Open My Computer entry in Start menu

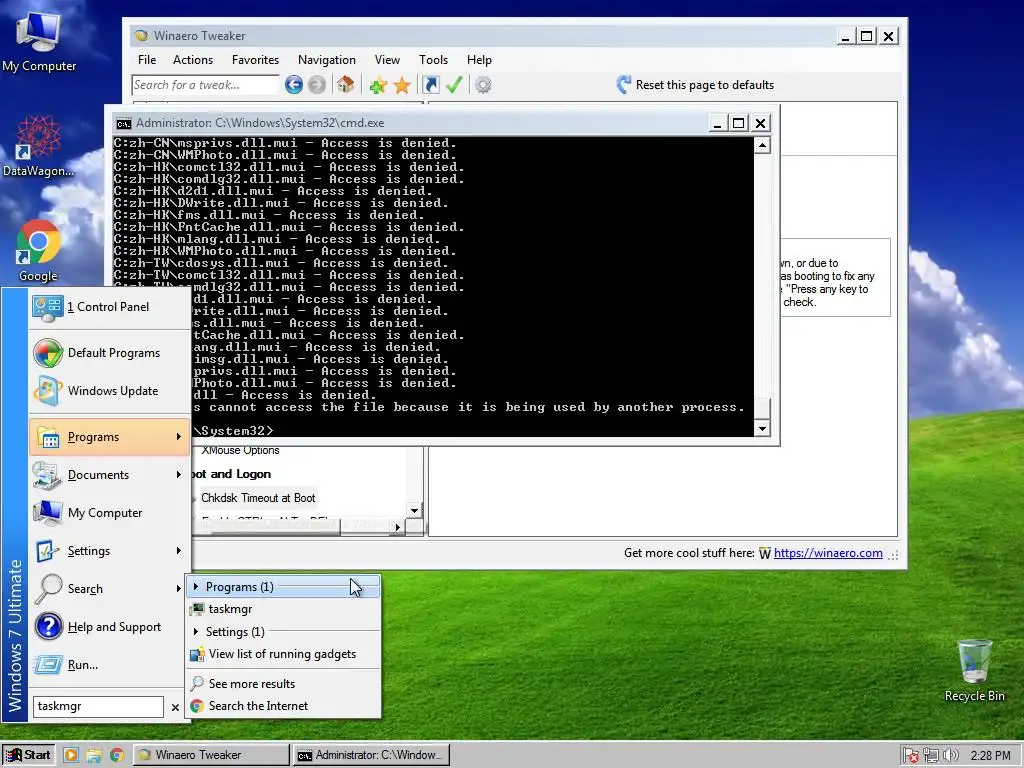pyautogui.click(x=110, y=513)
